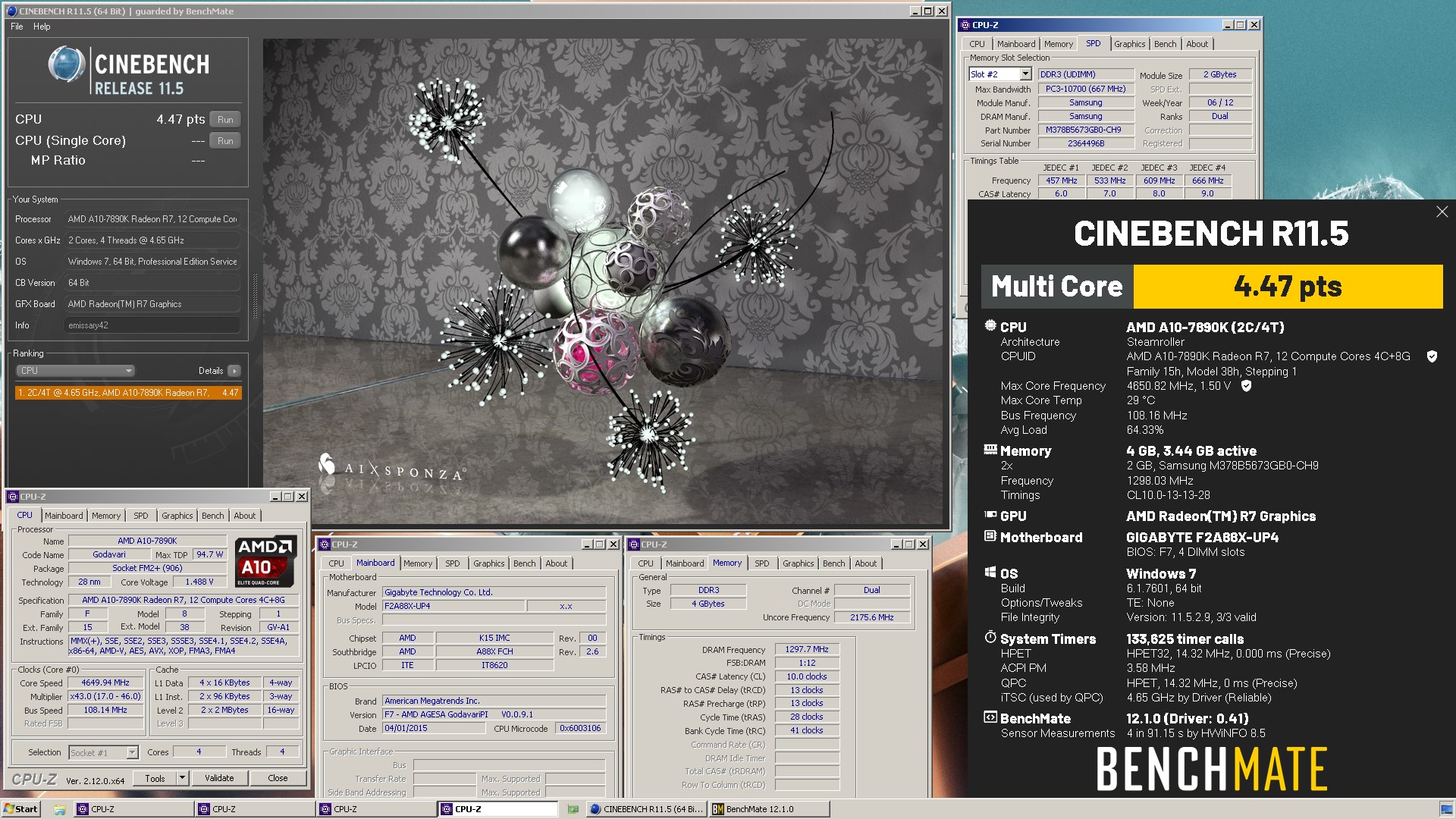This screenshot has height=819, width=1456.
Task: Open the Help menu in Cinebench
Action: [x=42, y=27]
